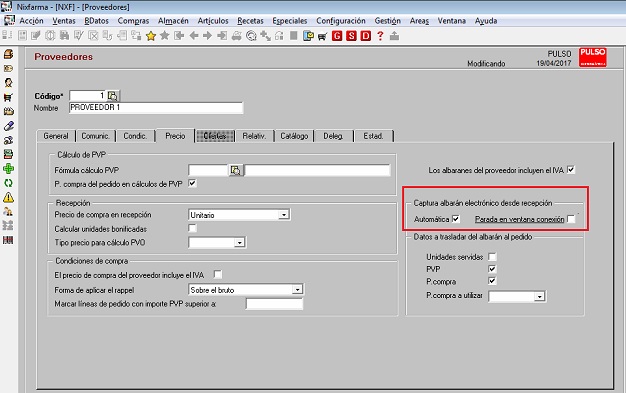Open the Almacén menu
Image resolution: width=626 pixels, height=393 pixels.
[173, 21]
